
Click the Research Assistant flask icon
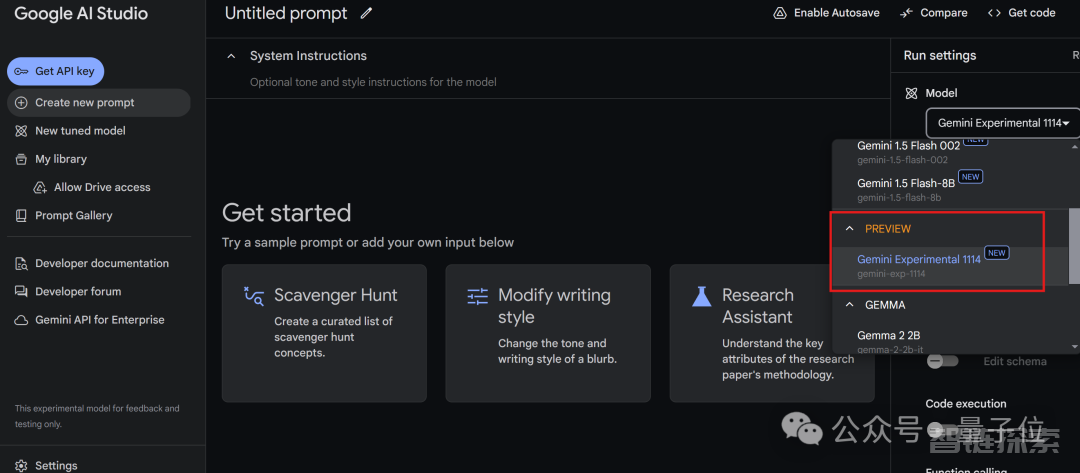click(701, 296)
